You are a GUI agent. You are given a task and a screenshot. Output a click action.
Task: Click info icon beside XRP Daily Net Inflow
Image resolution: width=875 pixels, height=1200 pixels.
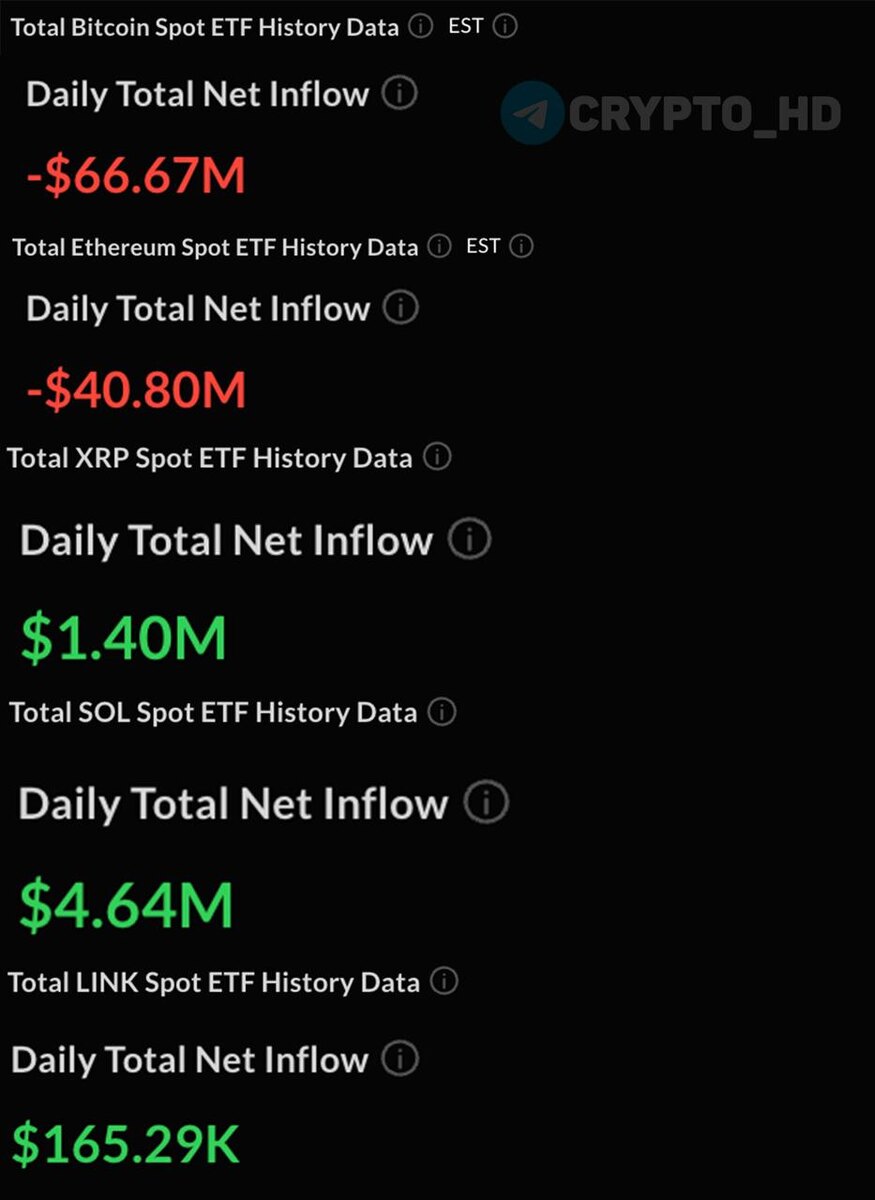tap(469, 540)
